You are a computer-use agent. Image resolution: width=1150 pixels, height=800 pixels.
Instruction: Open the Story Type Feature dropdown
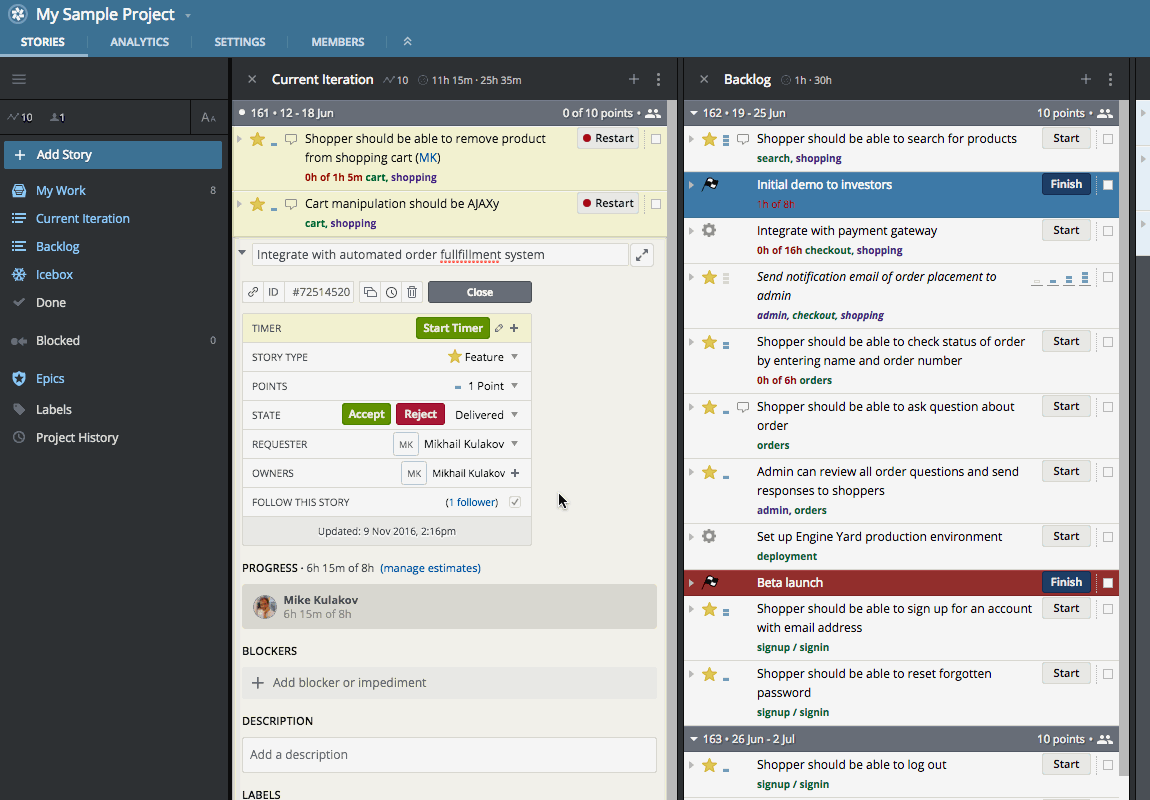[514, 357]
